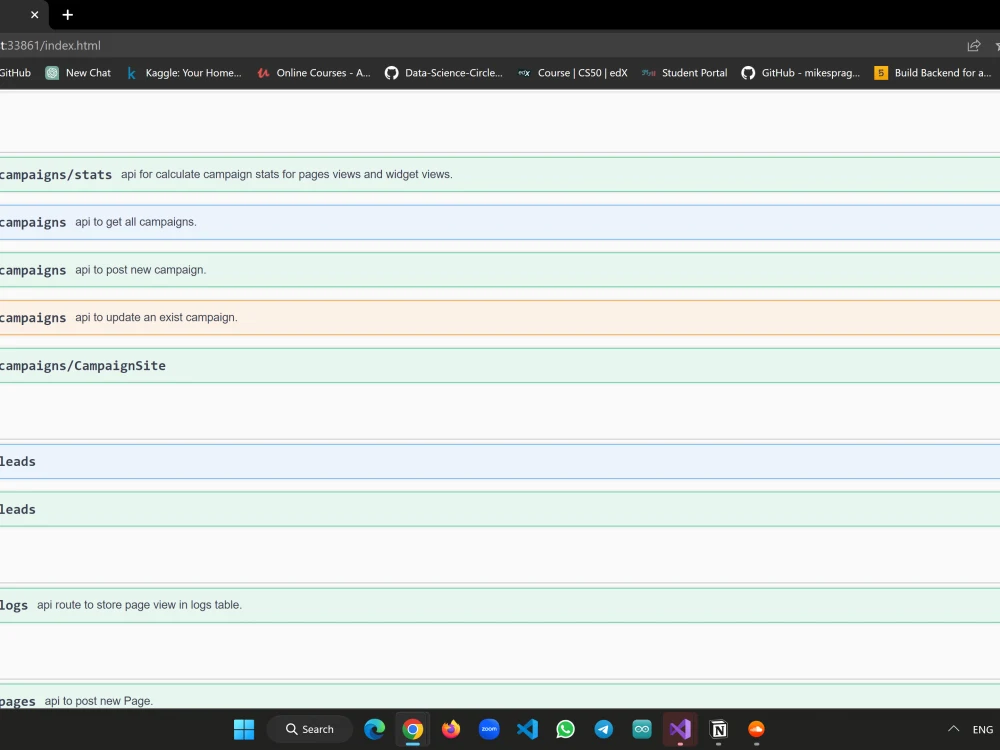Launch Firefox from the taskbar
1000x750 pixels.
[x=451, y=729]
